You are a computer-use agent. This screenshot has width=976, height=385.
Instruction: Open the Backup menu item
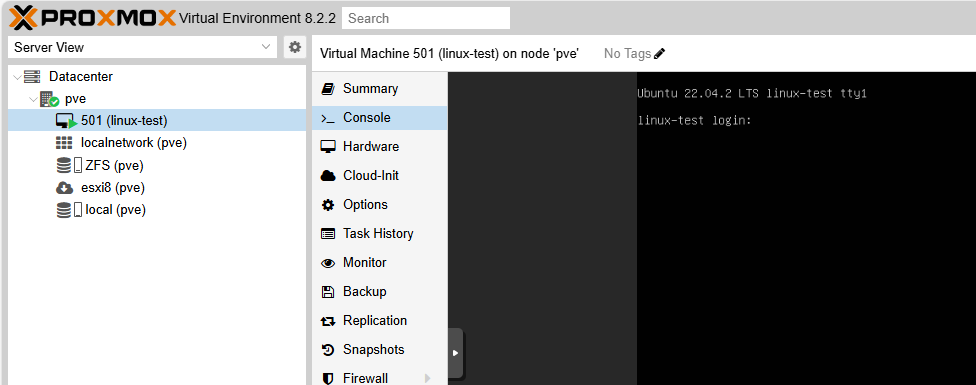point(380,292)
